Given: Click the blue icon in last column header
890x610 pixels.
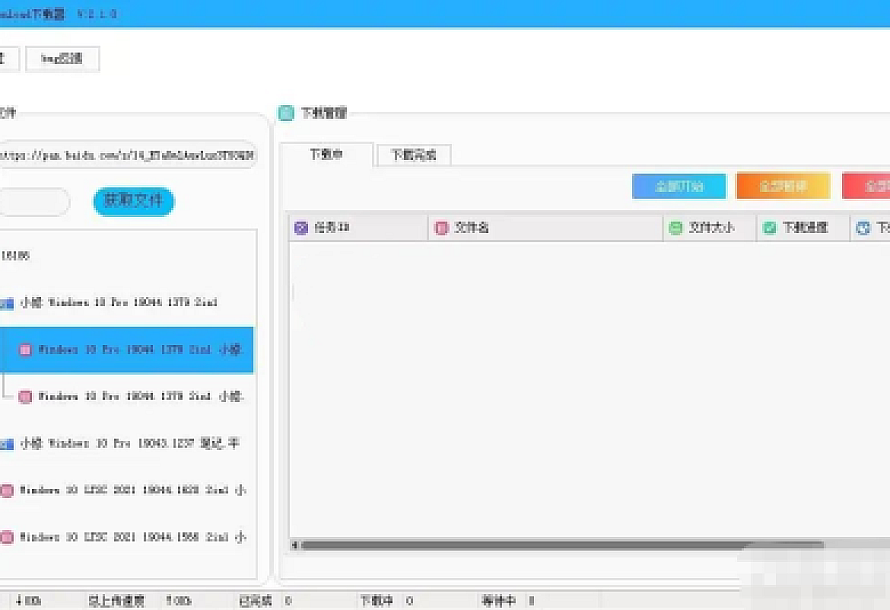Looking at the screenshot, I should 864,228.
